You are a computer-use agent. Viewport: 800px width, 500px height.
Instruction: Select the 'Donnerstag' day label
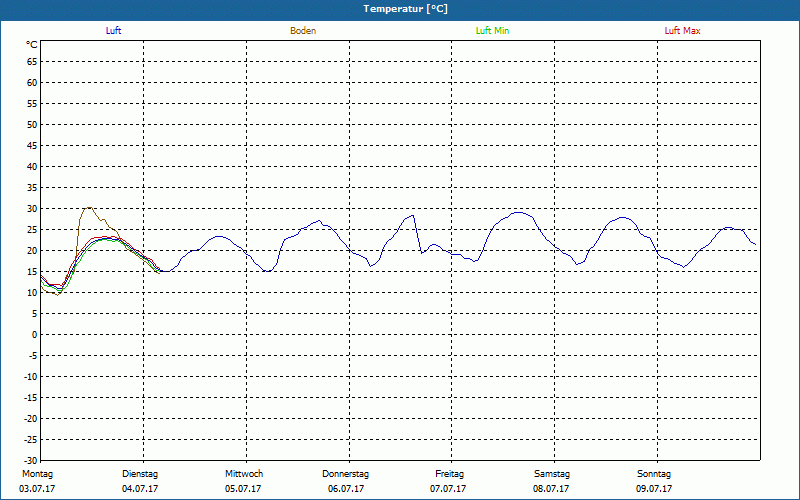point(345,474)
